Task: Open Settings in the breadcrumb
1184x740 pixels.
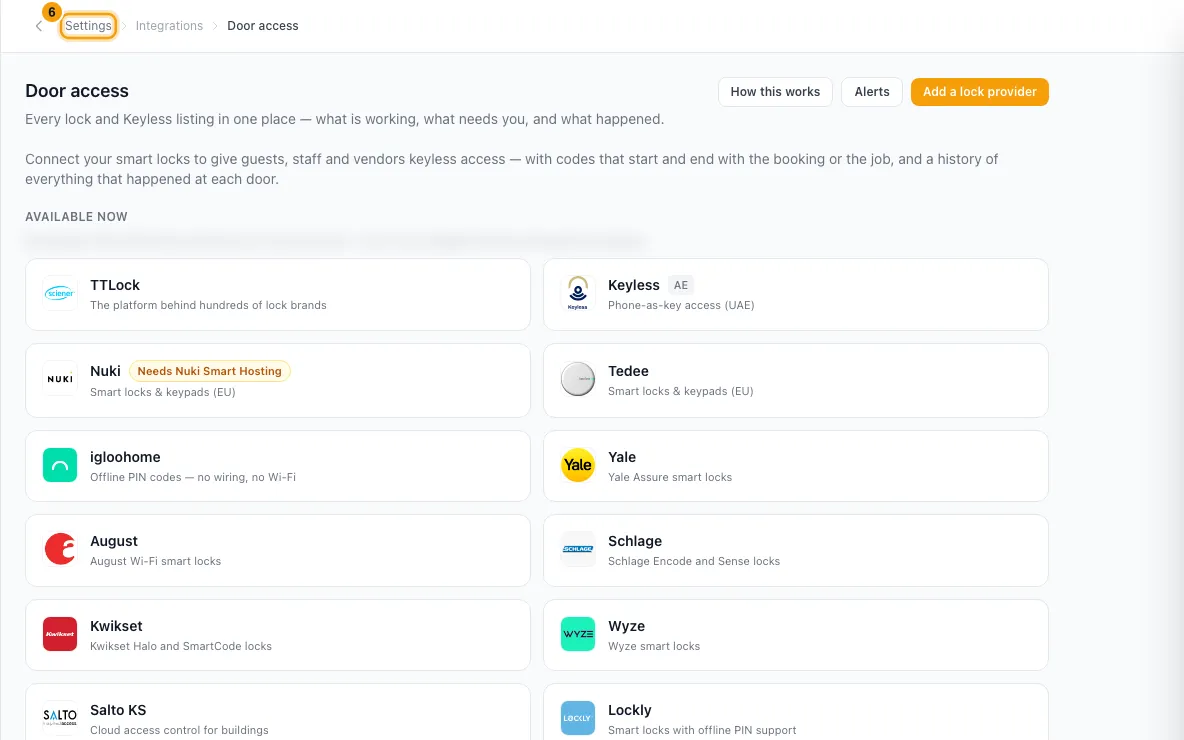Action: [x=88, y=26]
